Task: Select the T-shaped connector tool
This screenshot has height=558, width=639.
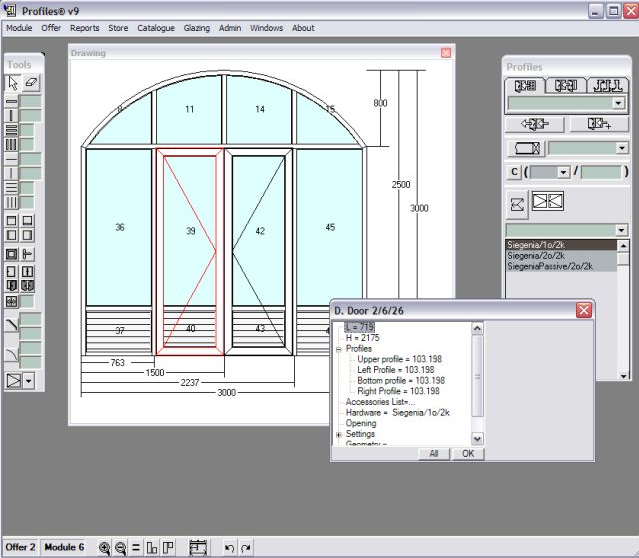Action: pyautogui.click(x=27, y=254)
